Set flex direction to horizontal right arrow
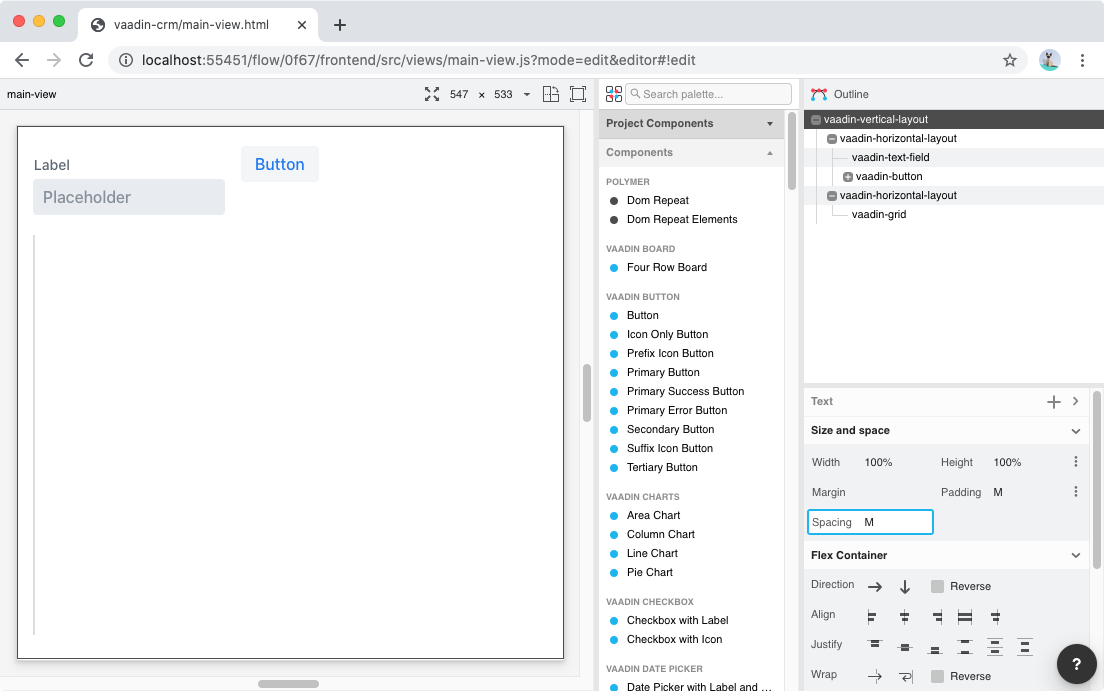 [874, 587]
